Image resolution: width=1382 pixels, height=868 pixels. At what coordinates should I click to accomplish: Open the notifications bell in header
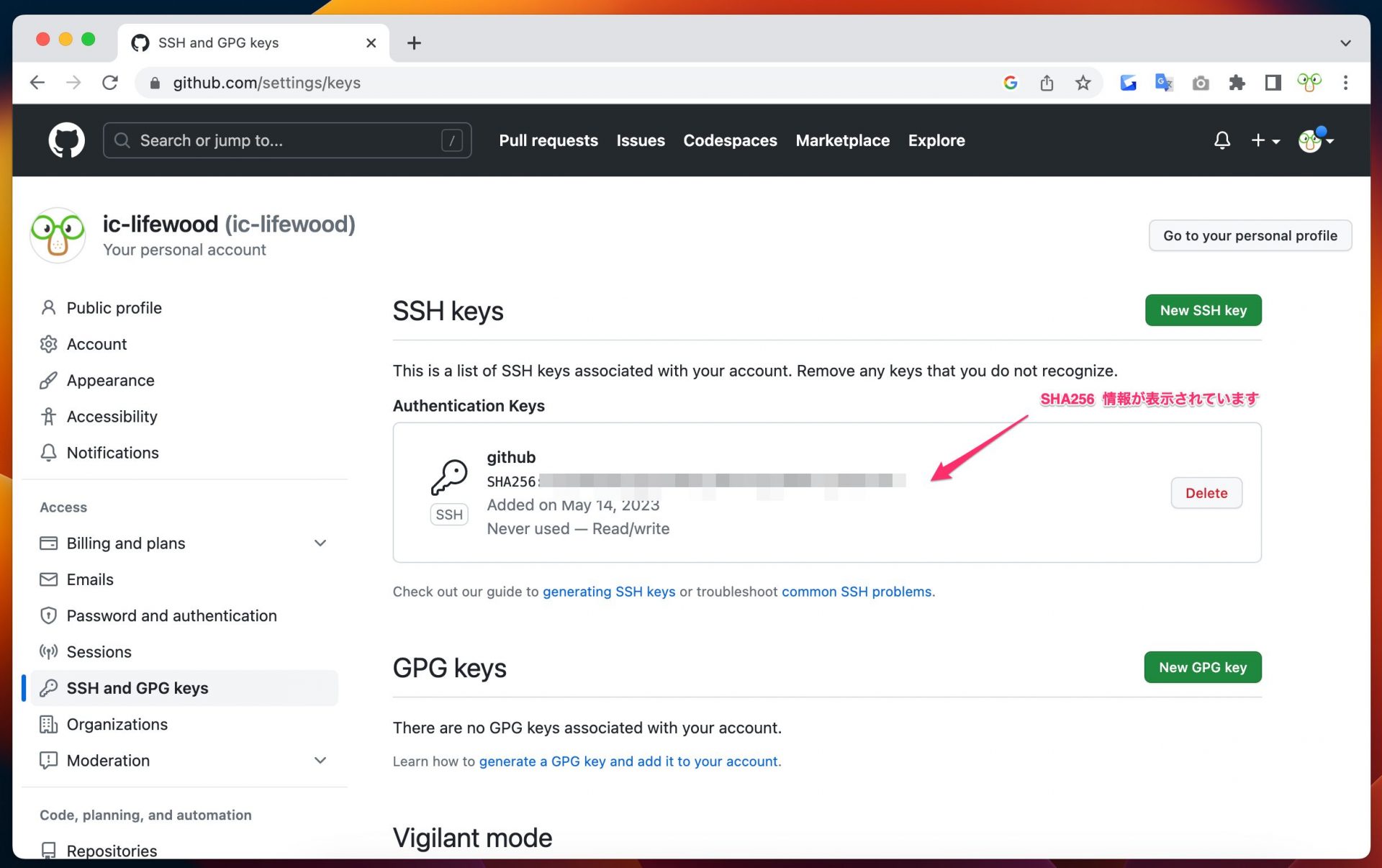click(1221, 140)
